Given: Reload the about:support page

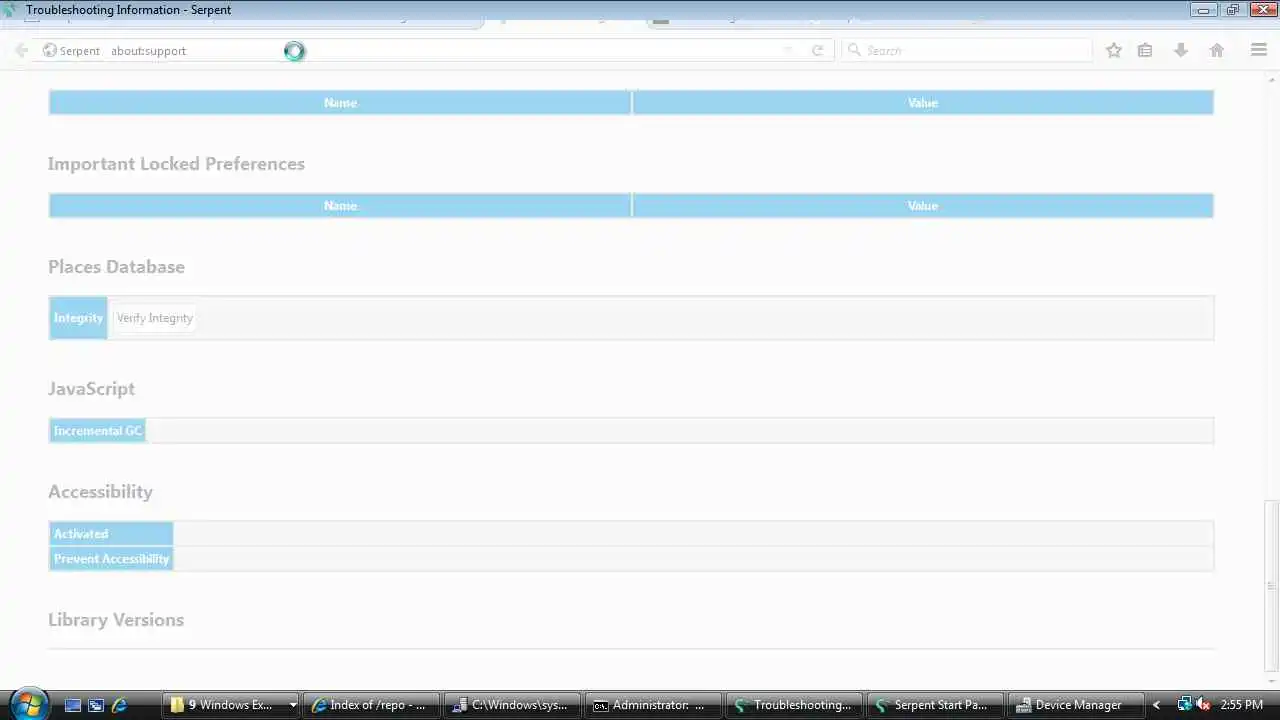Looking at the screenshot, I should pyautogui.click(x=817, y=50).
